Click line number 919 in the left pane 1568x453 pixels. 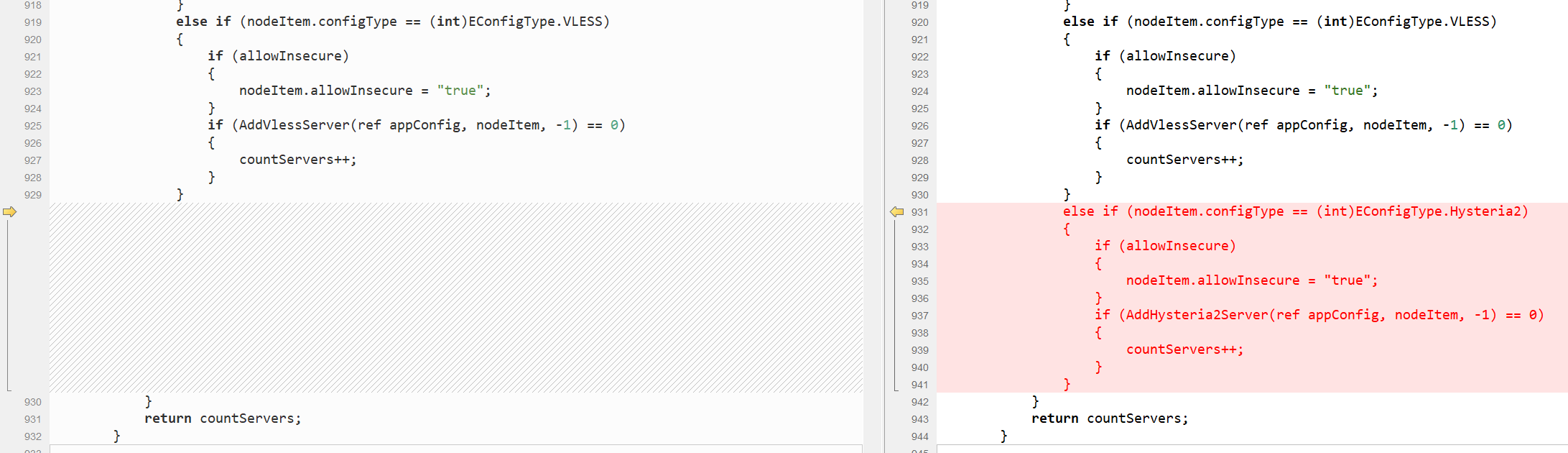tap(32, 22)
